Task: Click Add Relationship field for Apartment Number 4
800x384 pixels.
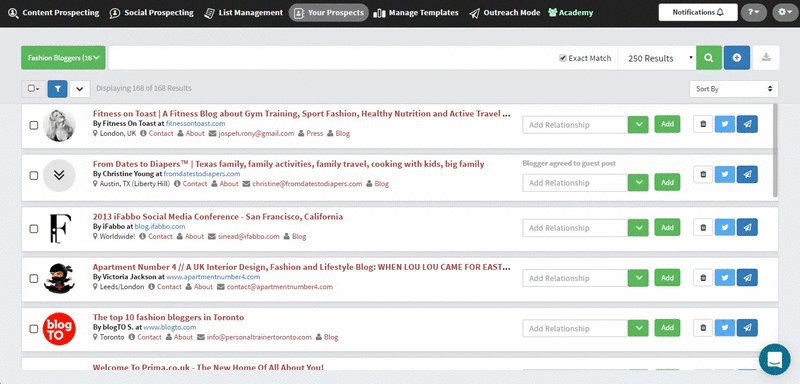Action: click(x=574, y=278)
